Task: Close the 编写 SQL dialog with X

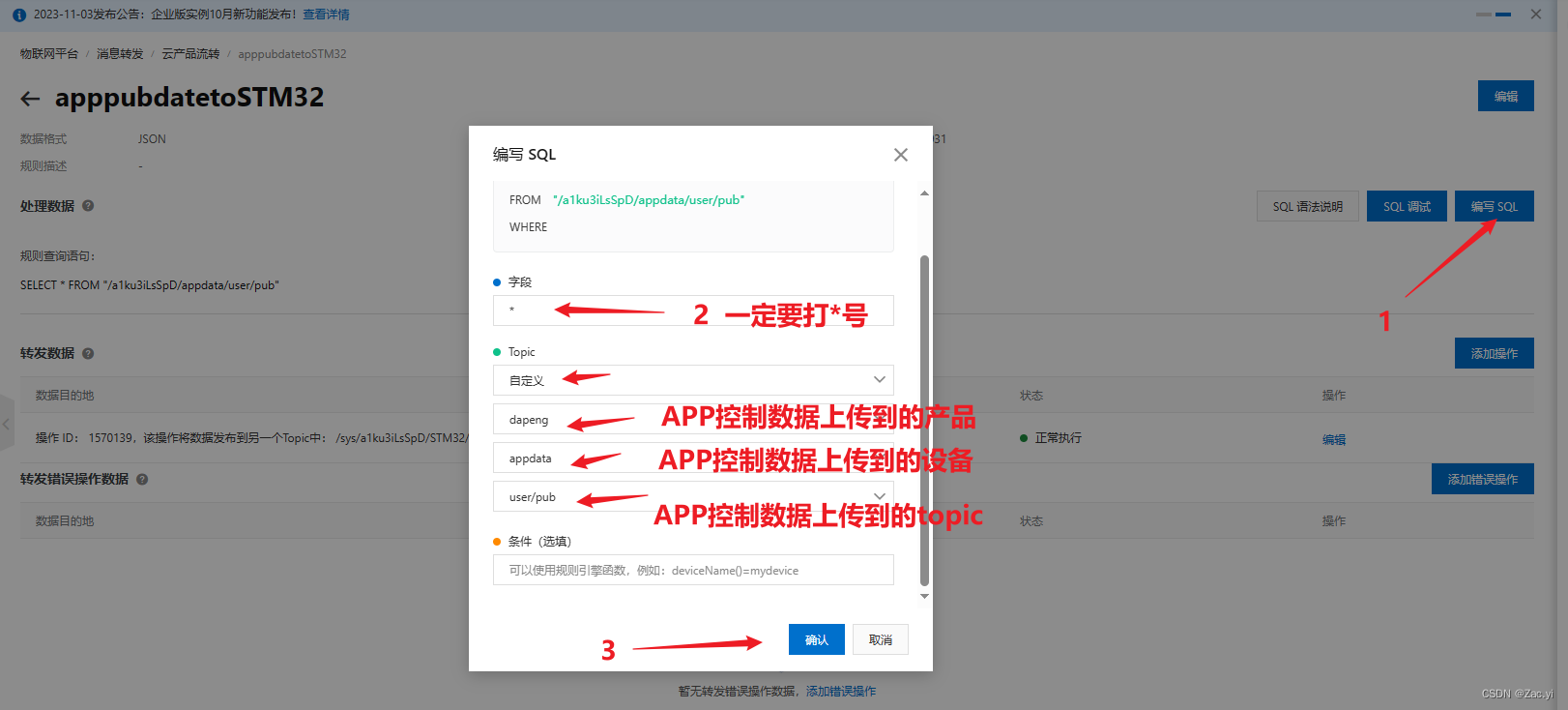Action: pos(901,155)
